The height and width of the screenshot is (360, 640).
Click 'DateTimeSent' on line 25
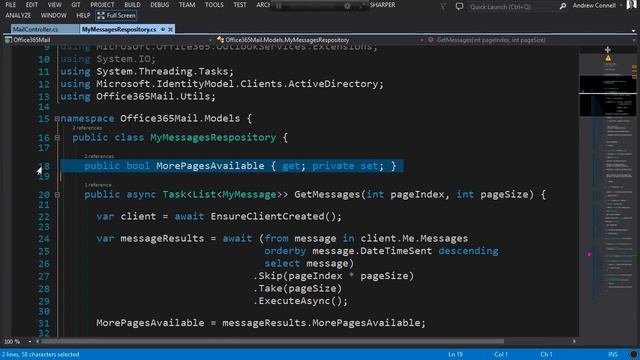coord(396,251)
